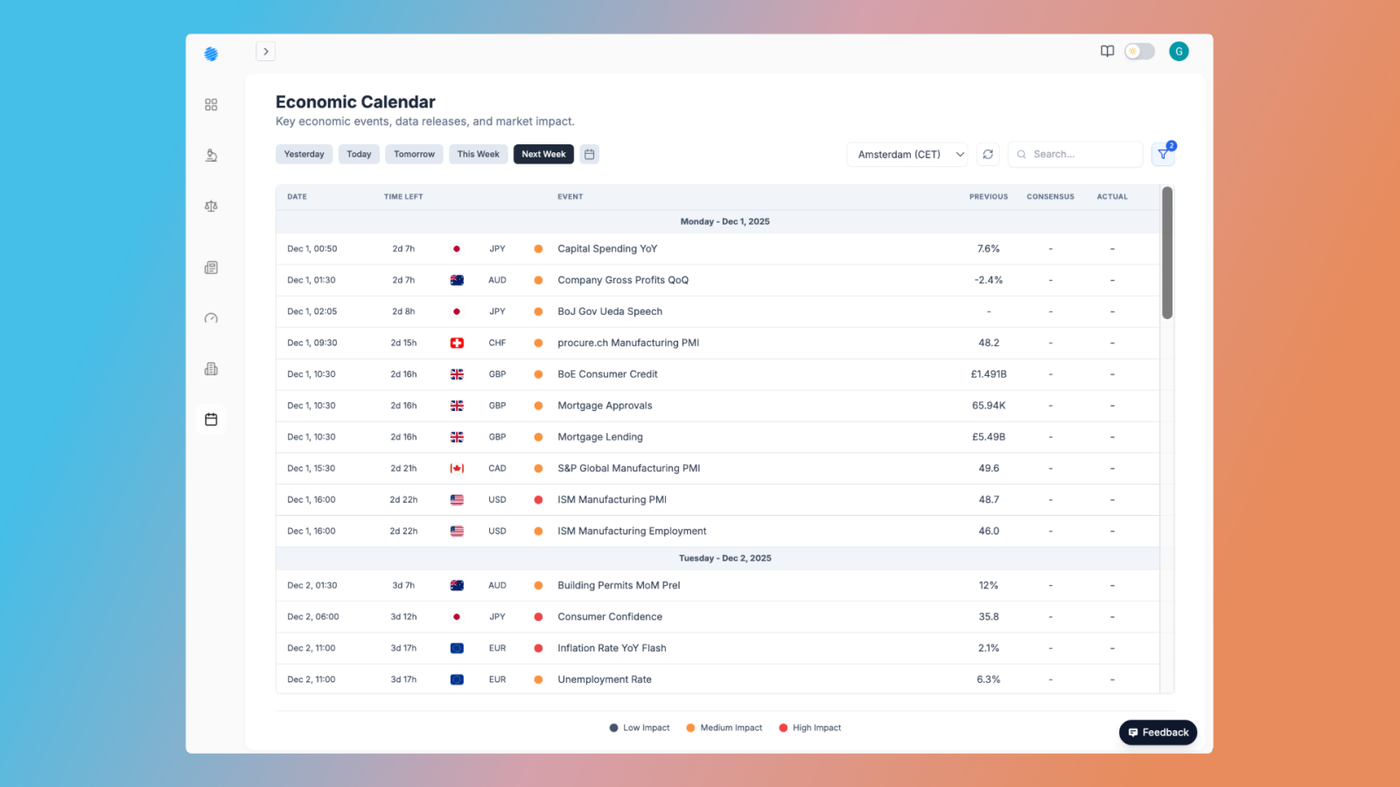Select the Yesterday filter
The height and width of the screenshot is (787, 1400).
point(304,154)
